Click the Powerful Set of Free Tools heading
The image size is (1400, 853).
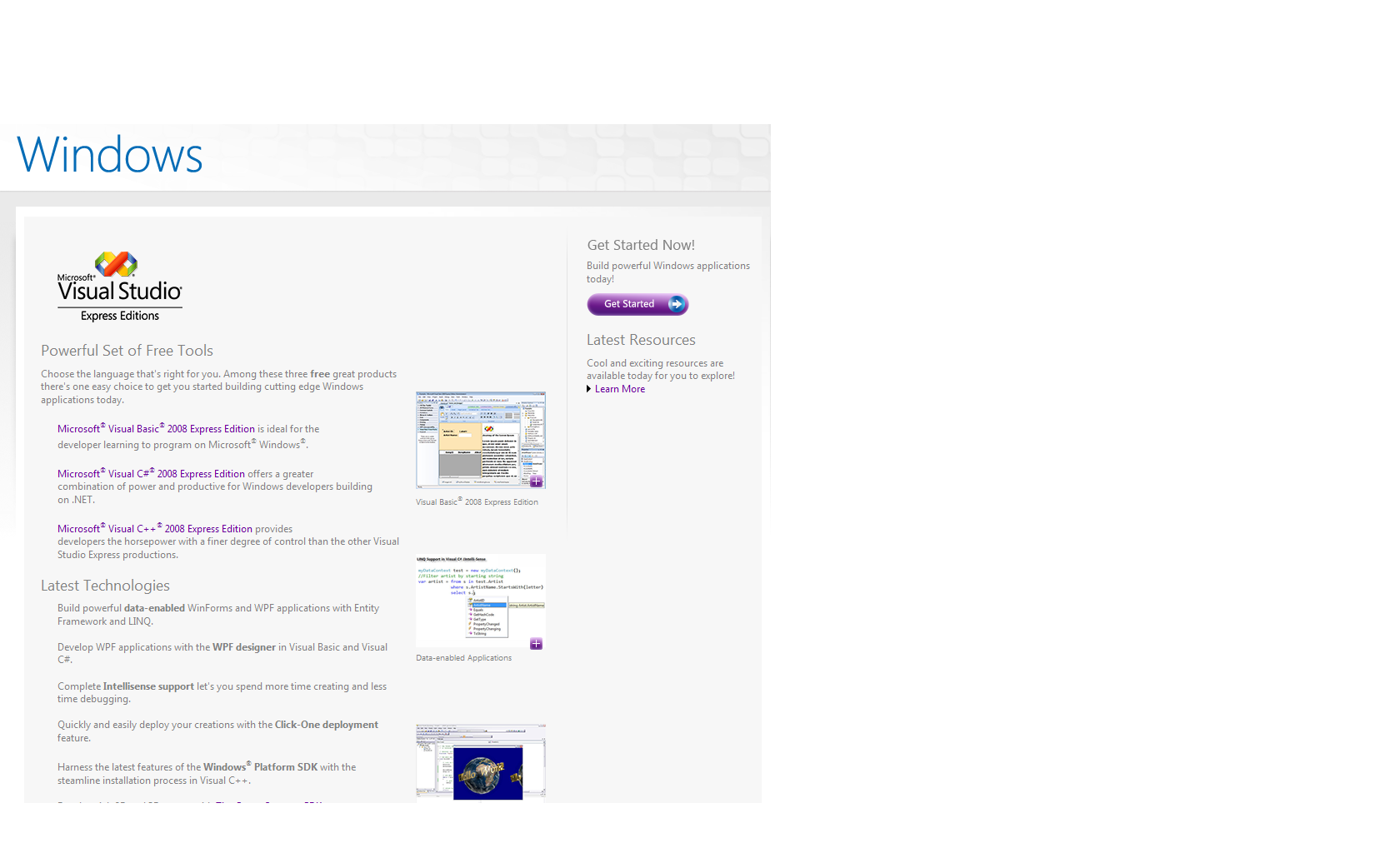[x=127, y=351]
